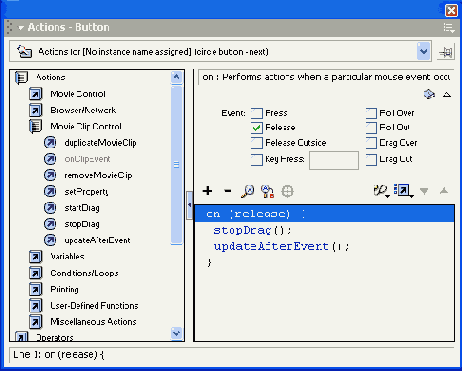
Task: Select the startDrag action in list
Action: pos(82,208)
